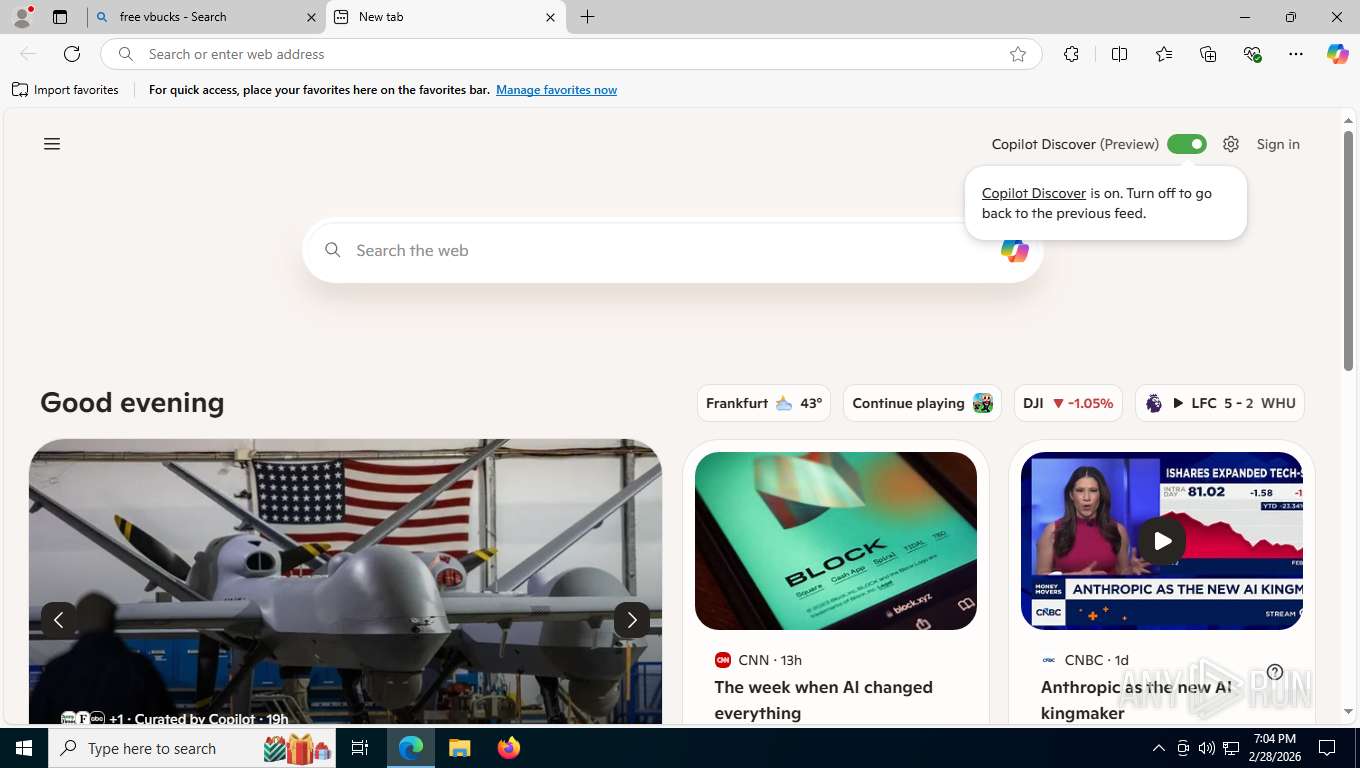Screen dimensions: 1360x768
Task: Go to the next carousel slide
Action: tap(632, 620)
